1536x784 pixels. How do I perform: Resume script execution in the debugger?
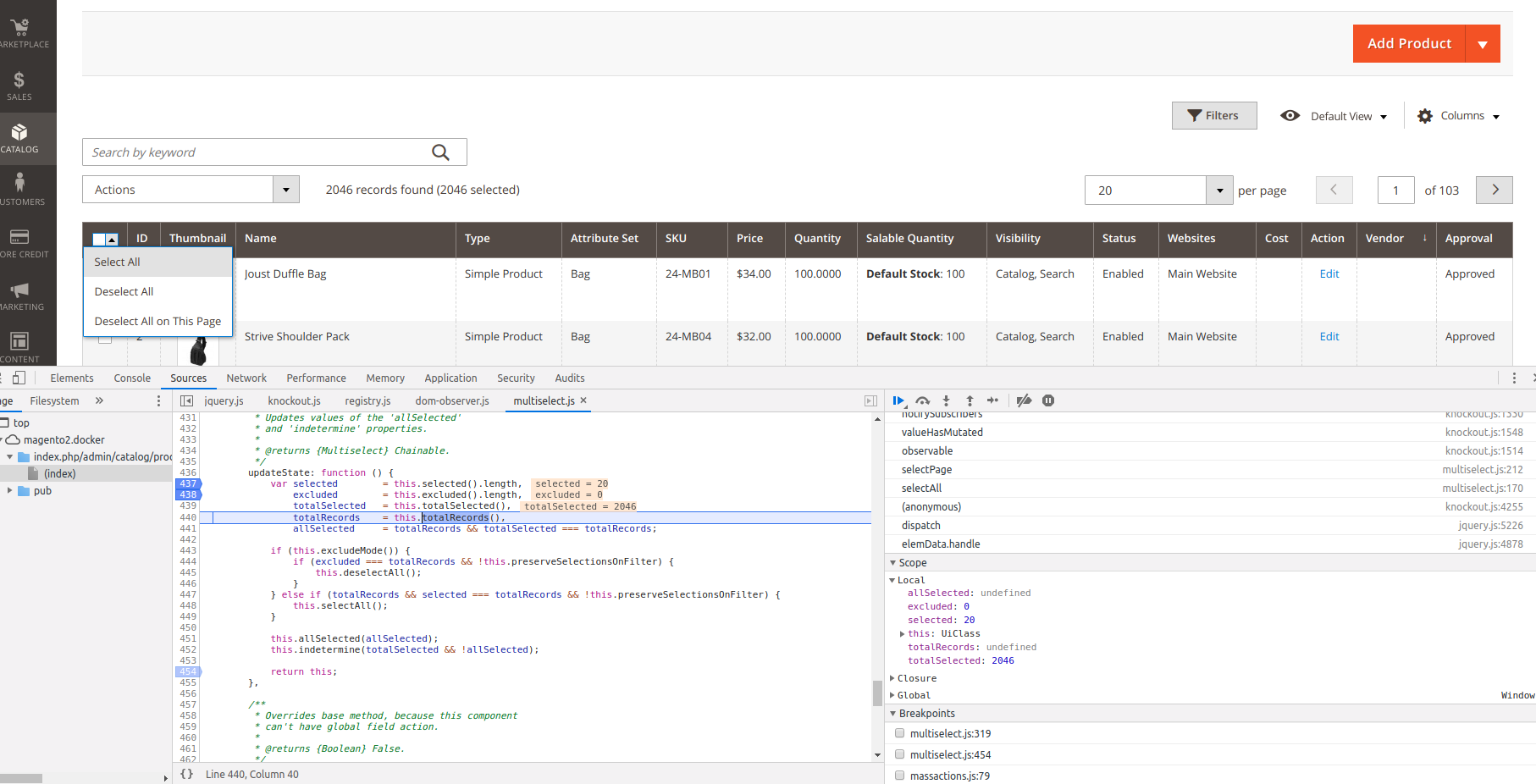tap(899, 400)
